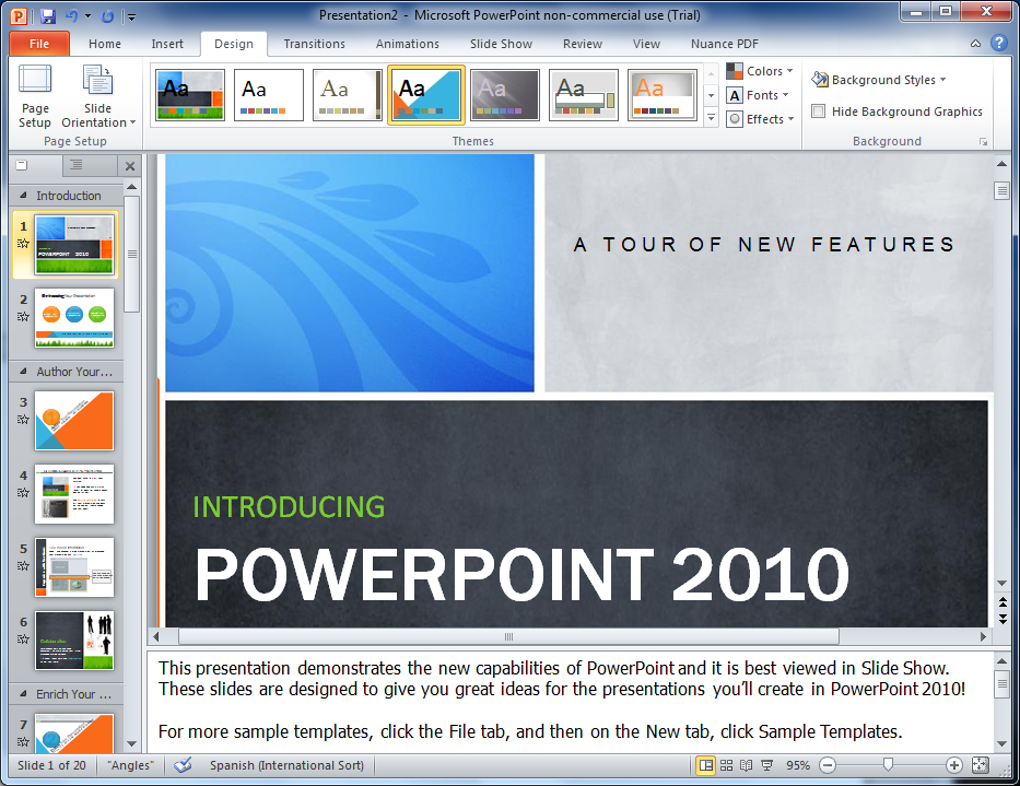The height and width of the screenshot is (786, 1020).
Task: Click the 95% zoom level button
Action: (798, 765)
